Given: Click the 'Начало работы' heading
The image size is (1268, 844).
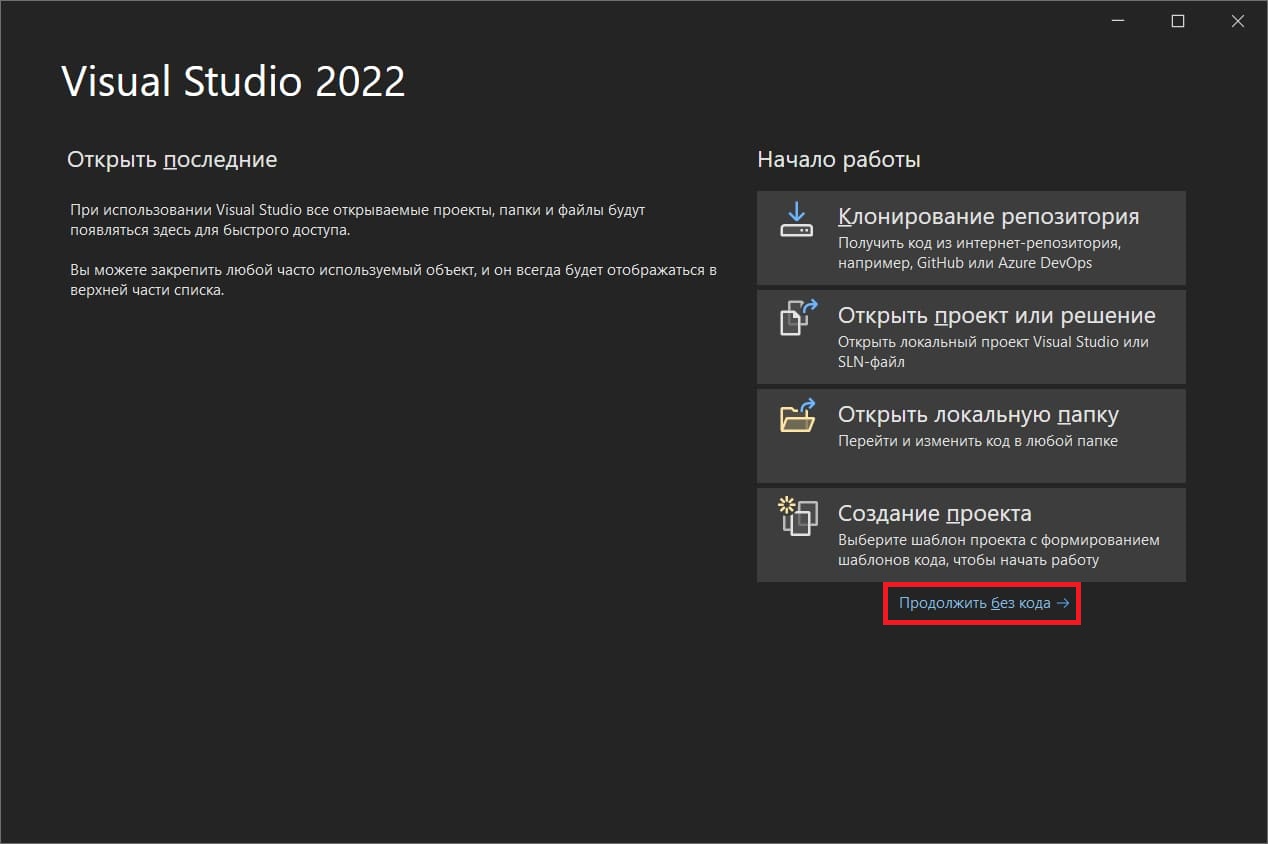Looking at the screenshot, I should [x=839, y=160].
